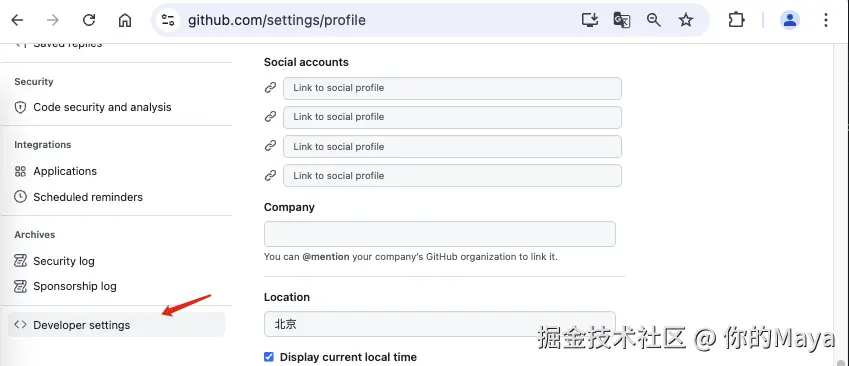Uncheck Display current local time checkbox
Screen dimensions: 849x366
[x=269, y=357]
